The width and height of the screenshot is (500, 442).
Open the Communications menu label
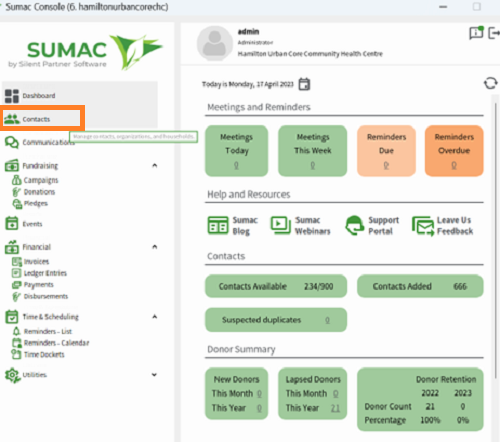coord(48,142)
